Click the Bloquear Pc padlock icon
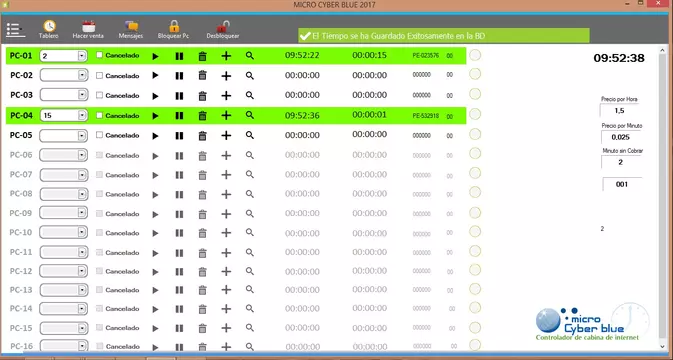The image size is (673, 360). [174, 27]
